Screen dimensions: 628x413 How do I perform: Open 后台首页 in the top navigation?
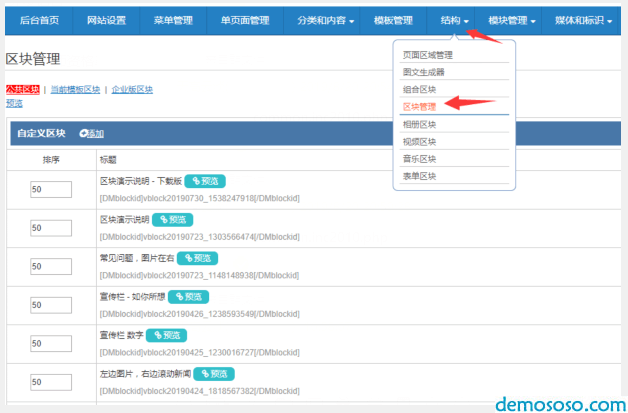[39, 20]
